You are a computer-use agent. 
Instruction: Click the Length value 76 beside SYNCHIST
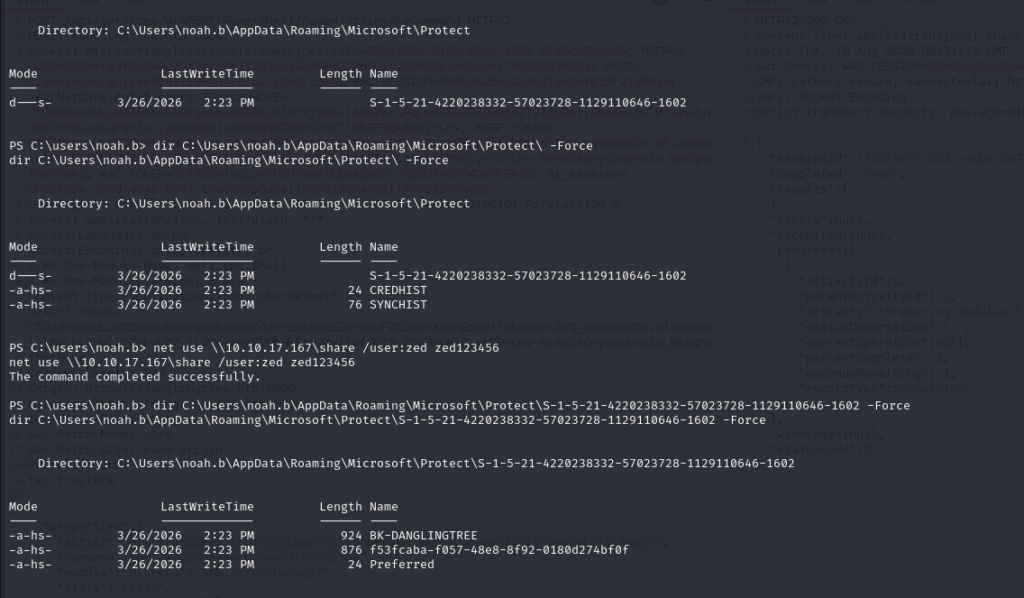pos(355,304)
